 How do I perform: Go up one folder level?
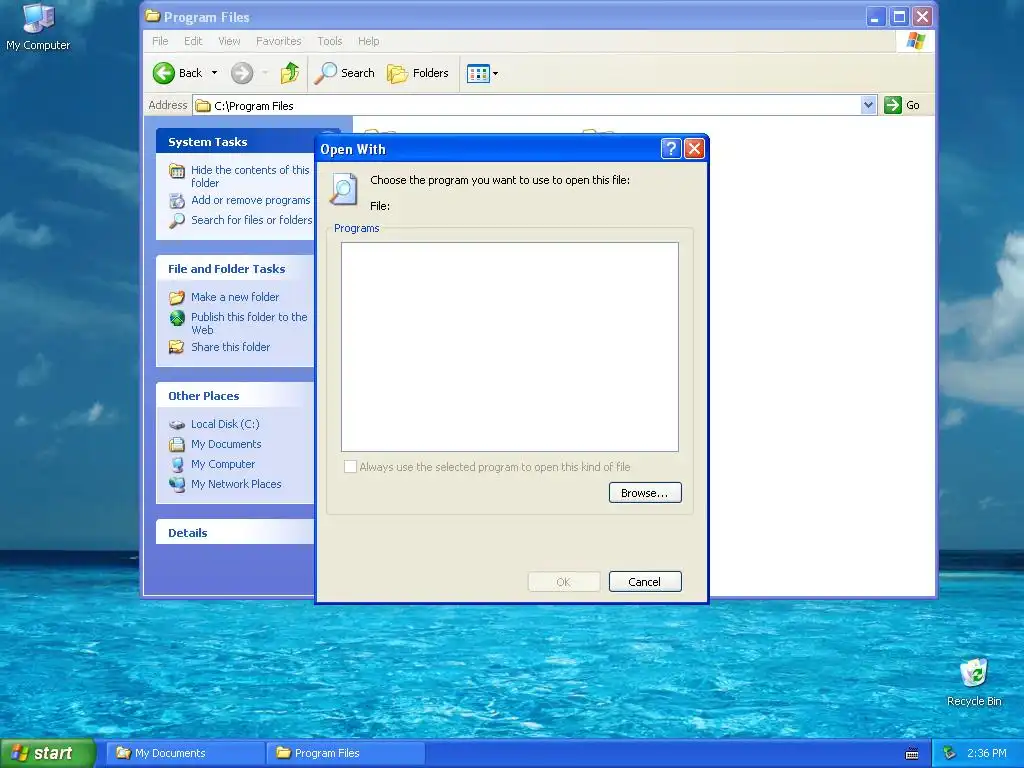pyautogui.click(x=290, y=73)
